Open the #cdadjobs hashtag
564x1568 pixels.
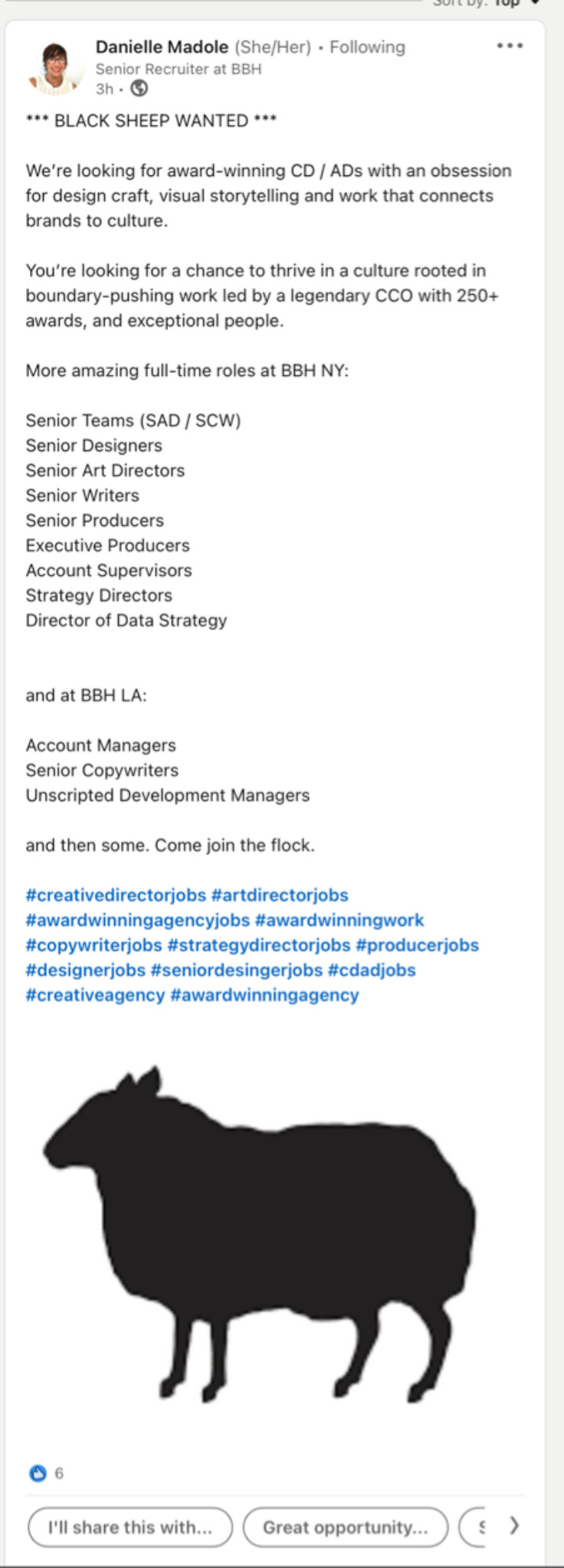click(372, 970)
